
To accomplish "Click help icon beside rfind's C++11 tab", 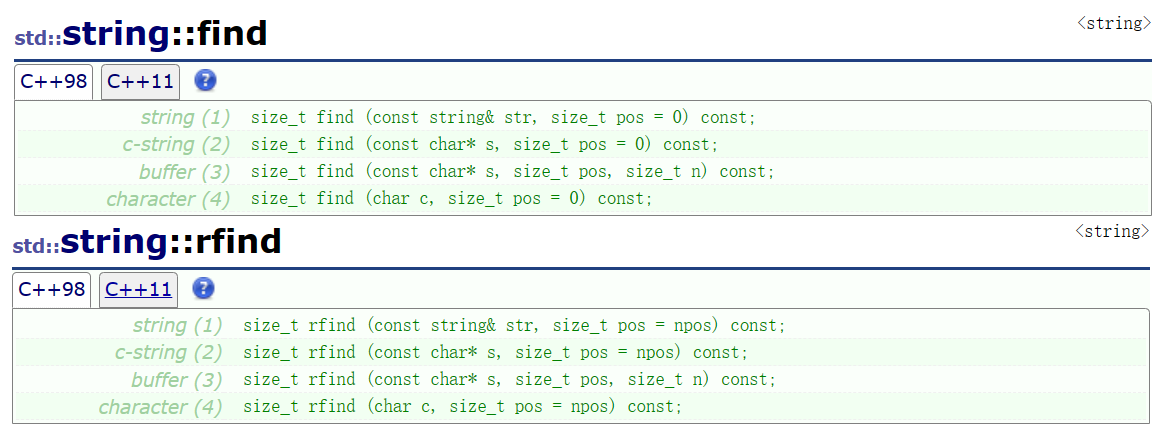I will pyautogui.click(x=203, y=289).
